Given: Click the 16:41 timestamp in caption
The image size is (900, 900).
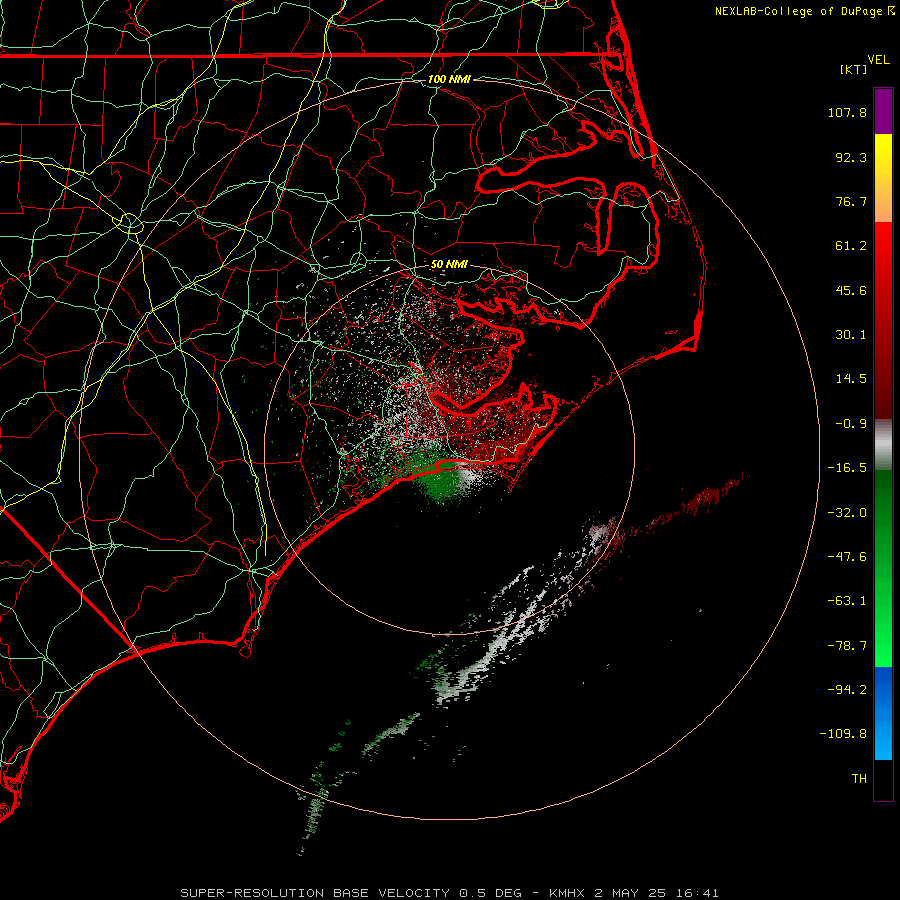Looking at the screenshot, I should click(697, 893).
